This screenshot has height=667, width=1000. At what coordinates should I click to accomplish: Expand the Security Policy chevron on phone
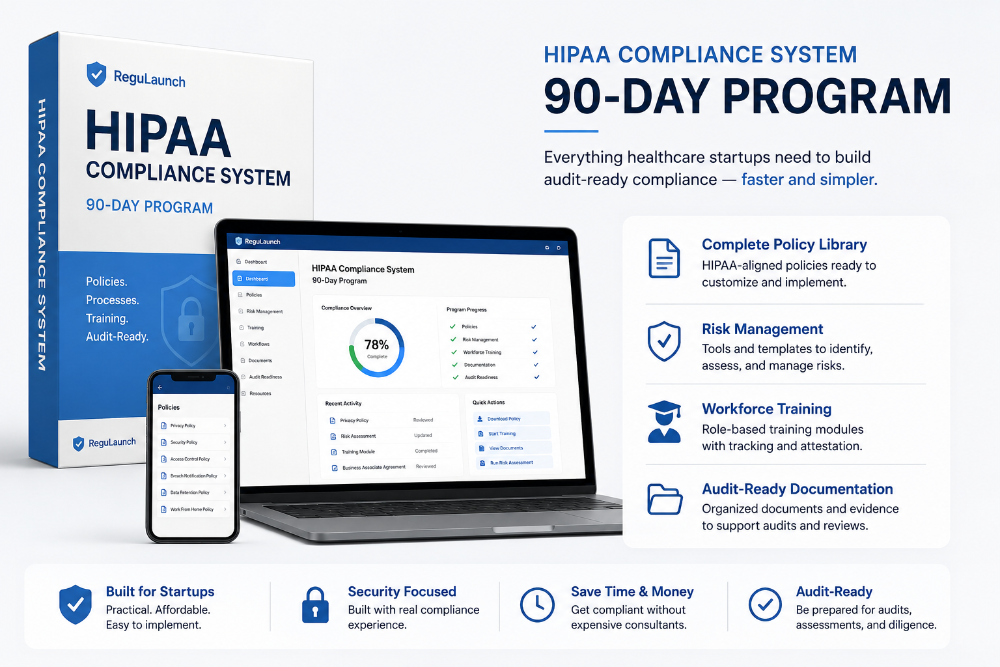[225, 442]
